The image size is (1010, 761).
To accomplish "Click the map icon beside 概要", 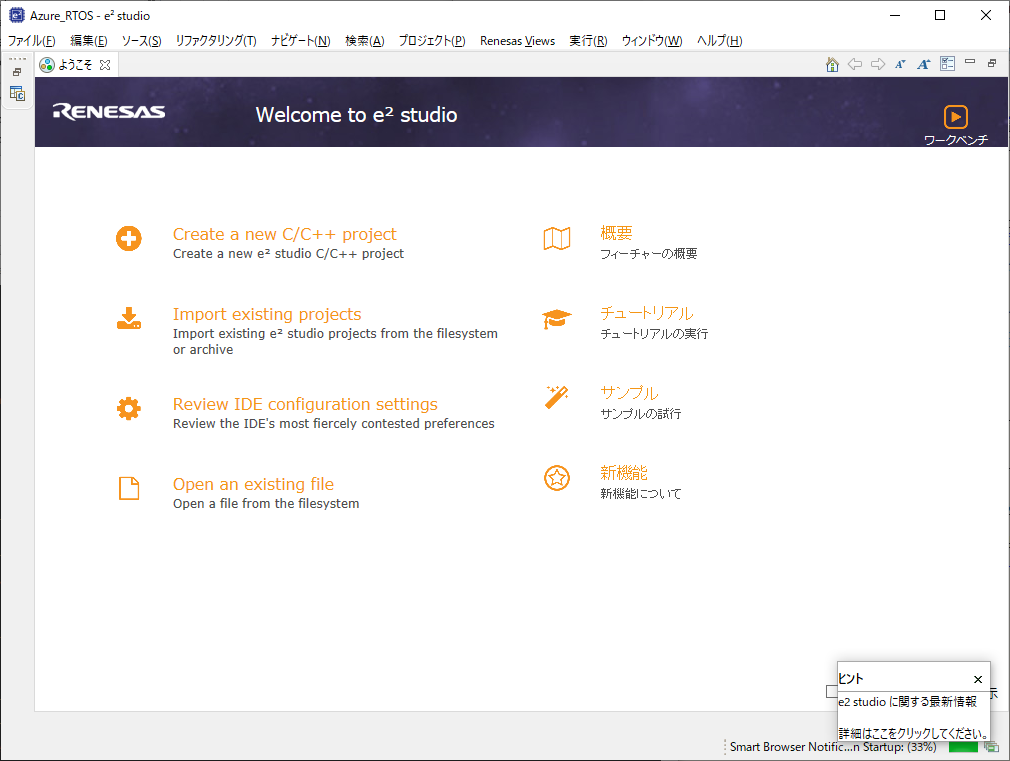I will [557, 238].
